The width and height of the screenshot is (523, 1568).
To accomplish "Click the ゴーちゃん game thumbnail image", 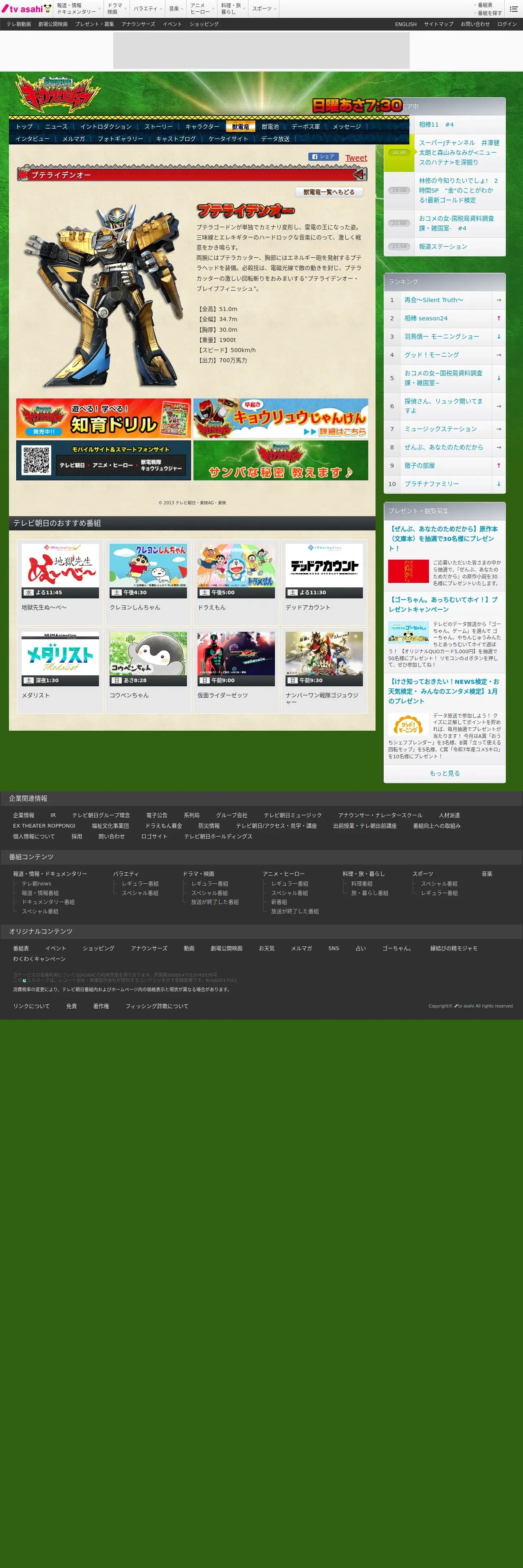I will [409, 632].
